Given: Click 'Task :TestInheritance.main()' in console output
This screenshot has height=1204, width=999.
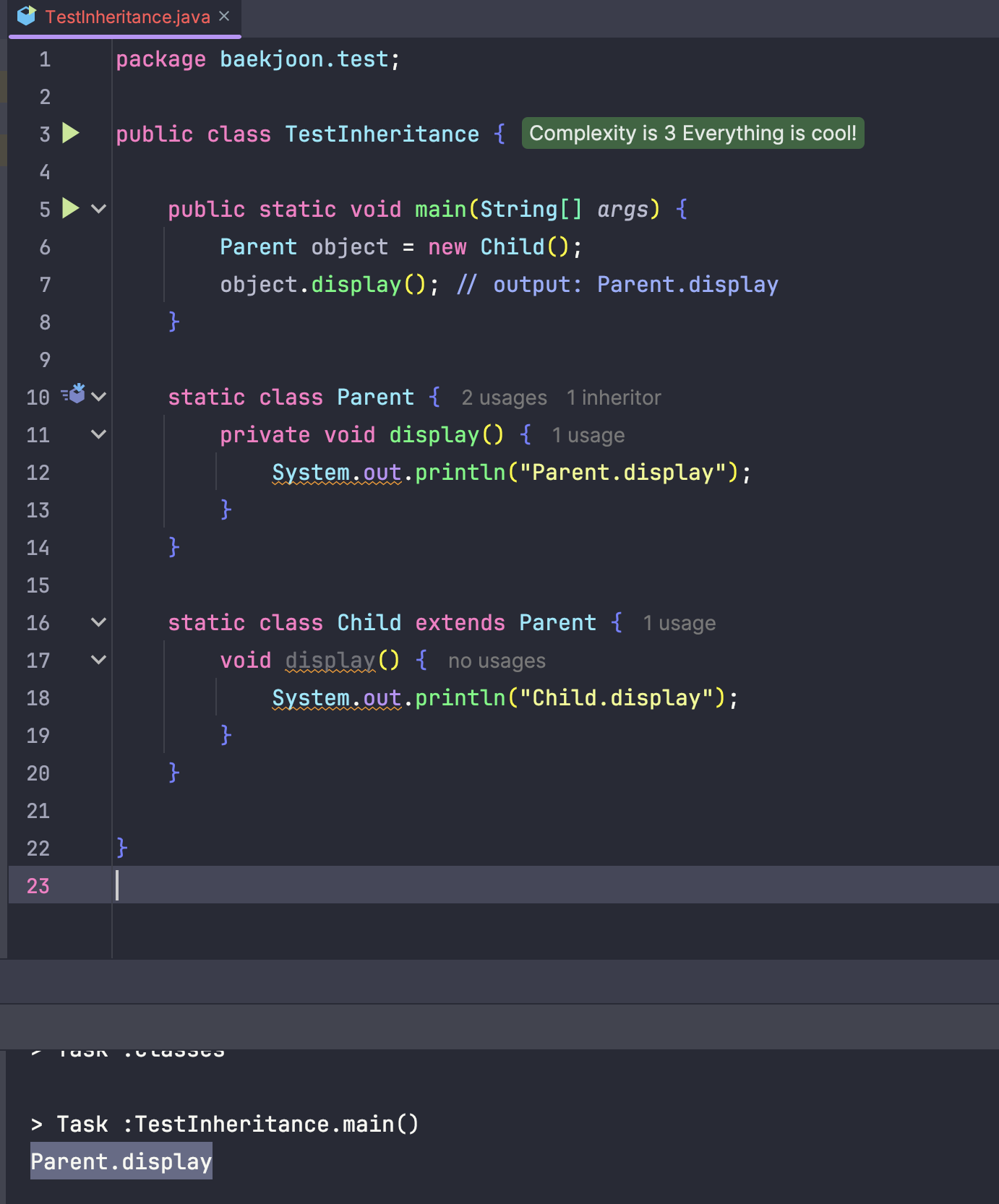Looking at the screenshot, I should 238,1124.
